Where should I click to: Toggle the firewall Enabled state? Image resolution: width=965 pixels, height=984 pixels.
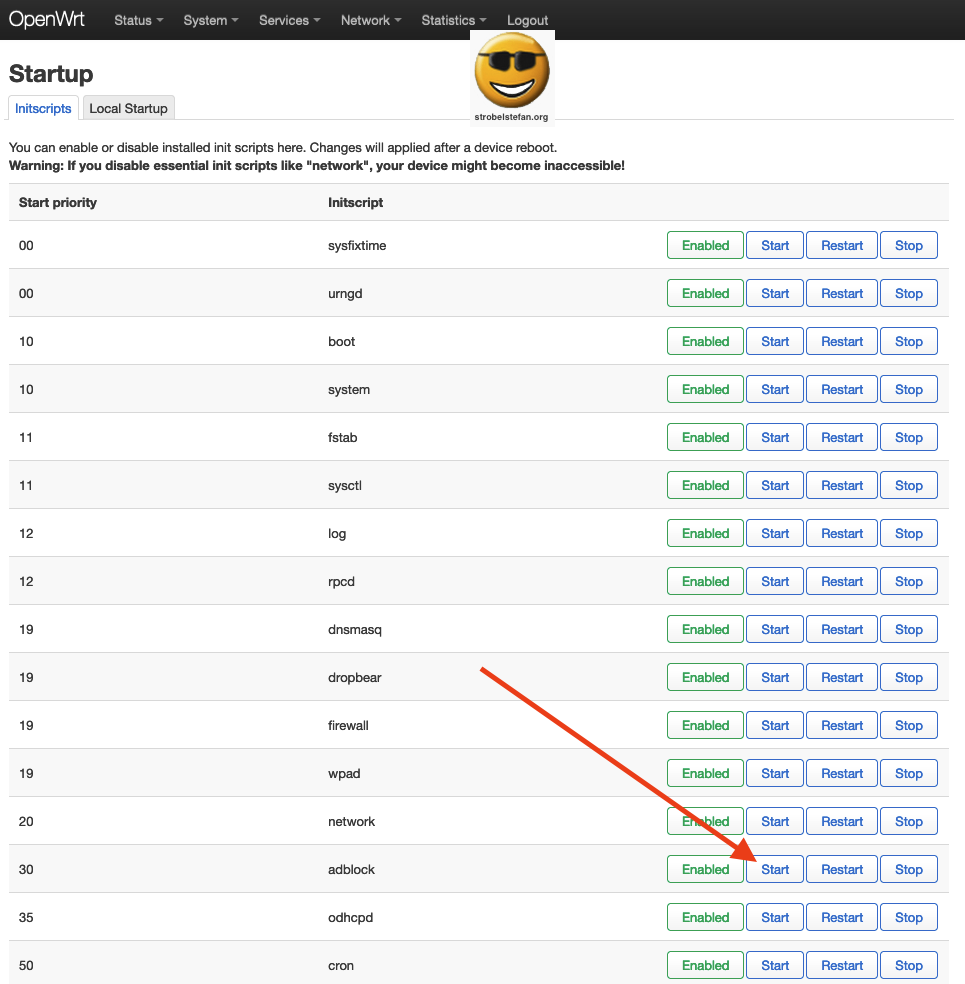(x=704, y=725)
